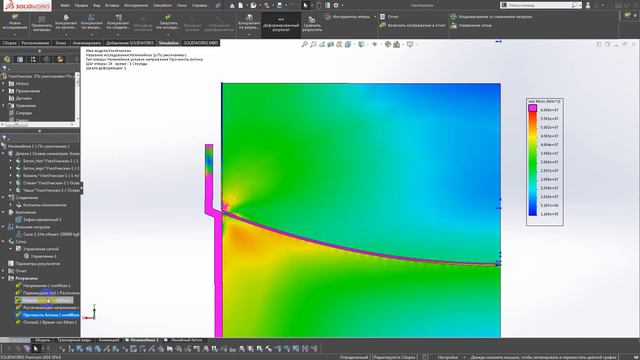Screen dimensions: 640x360
Task: Open the Tools (Инструменты) menu
Action: pos(136,6)
